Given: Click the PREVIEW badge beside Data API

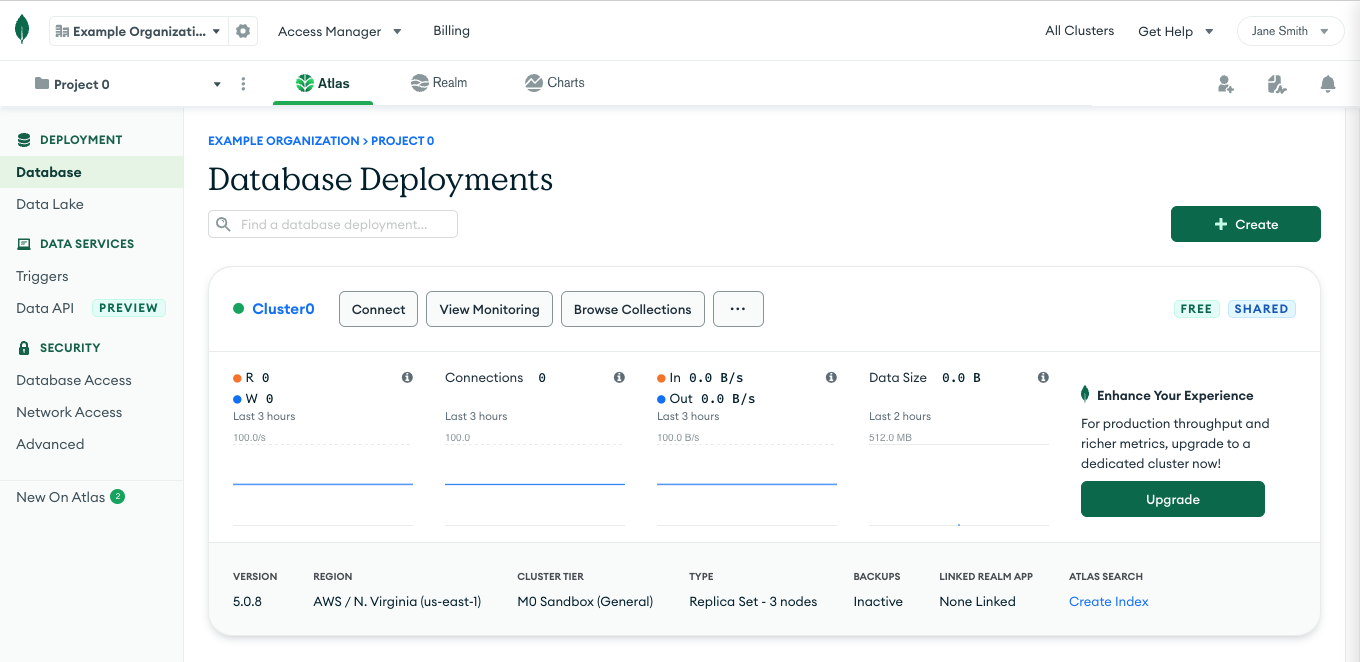Looking at the screenshot, I should coord(128,308).
